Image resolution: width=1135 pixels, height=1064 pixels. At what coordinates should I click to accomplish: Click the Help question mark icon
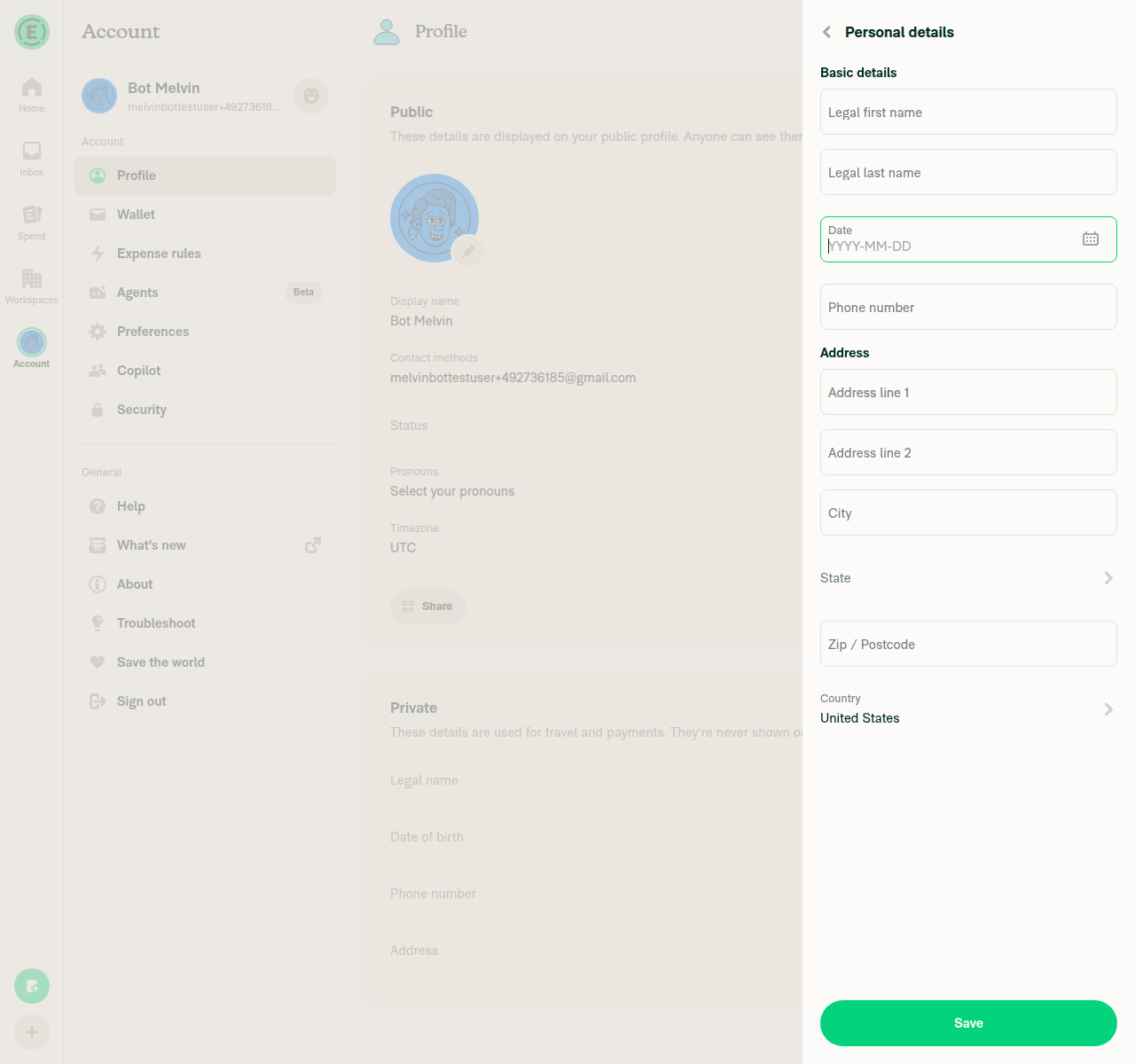tap(98, 506)
